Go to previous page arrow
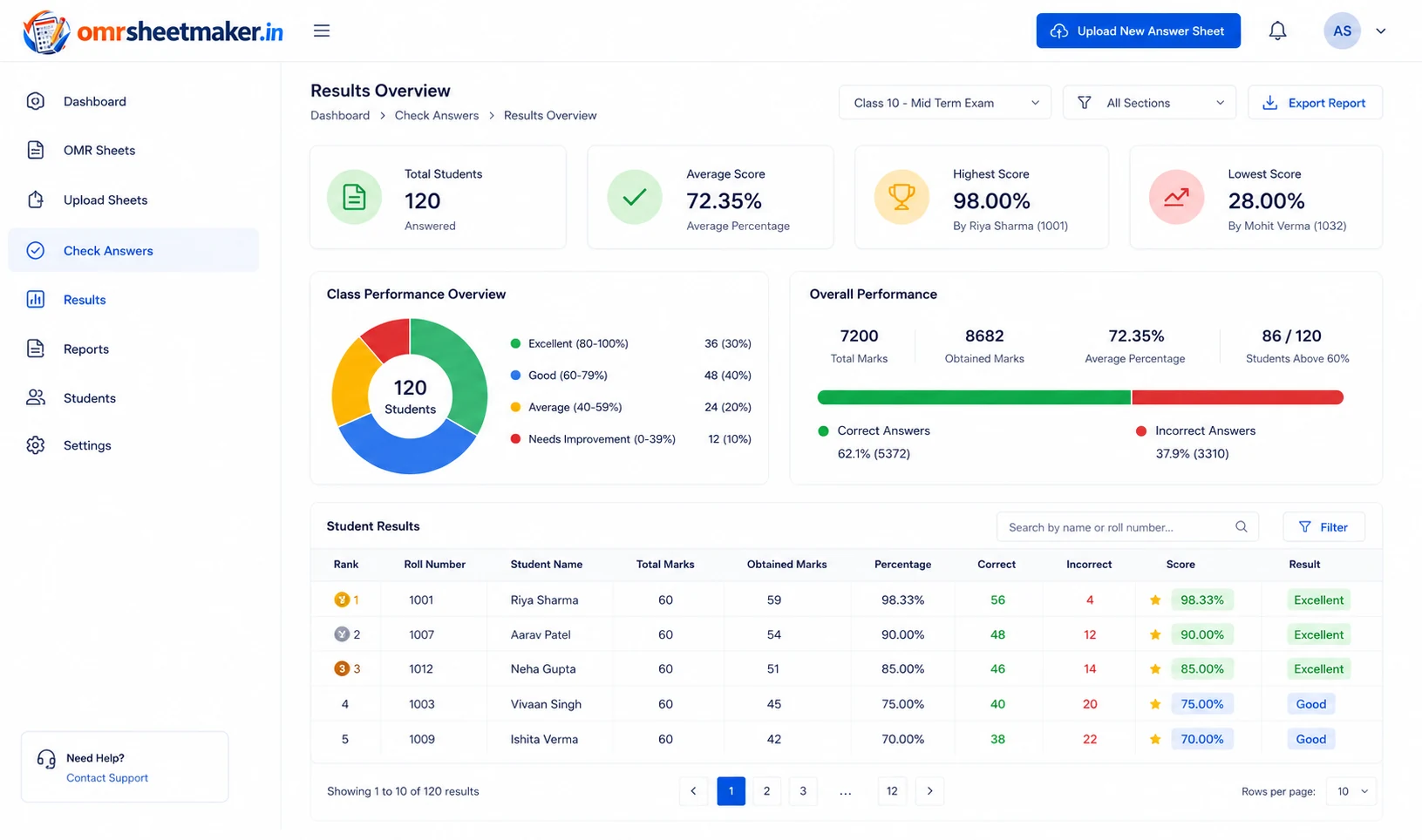 [693, 791]
